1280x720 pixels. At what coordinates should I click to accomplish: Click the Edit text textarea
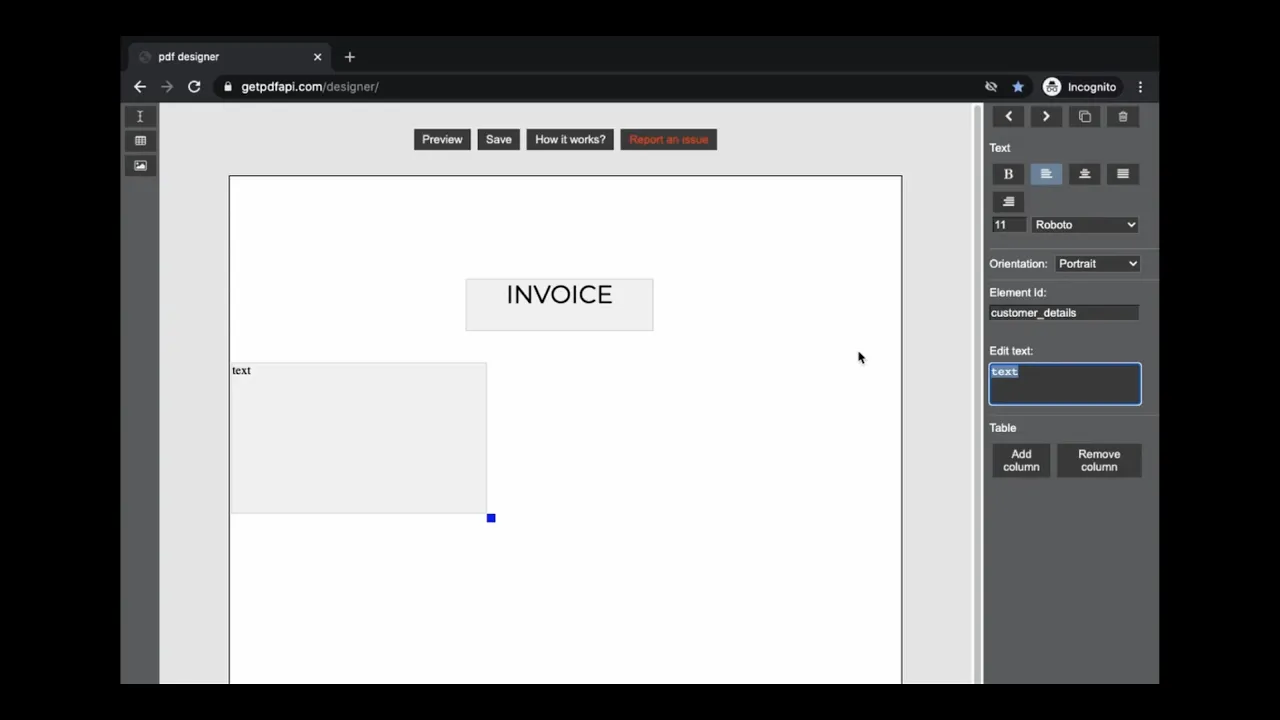(x=1065, y=384)
